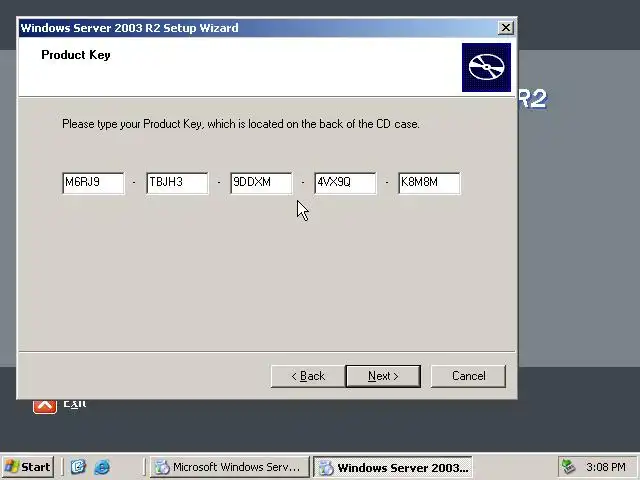Click the 3:08 PM clock
This screenshot has height=480, width=640.
pos(606,467)
